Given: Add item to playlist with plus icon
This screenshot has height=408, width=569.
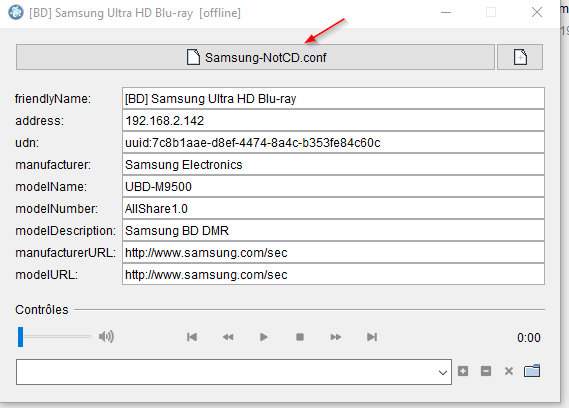Looking at the screenshot, I should point(463,371).
